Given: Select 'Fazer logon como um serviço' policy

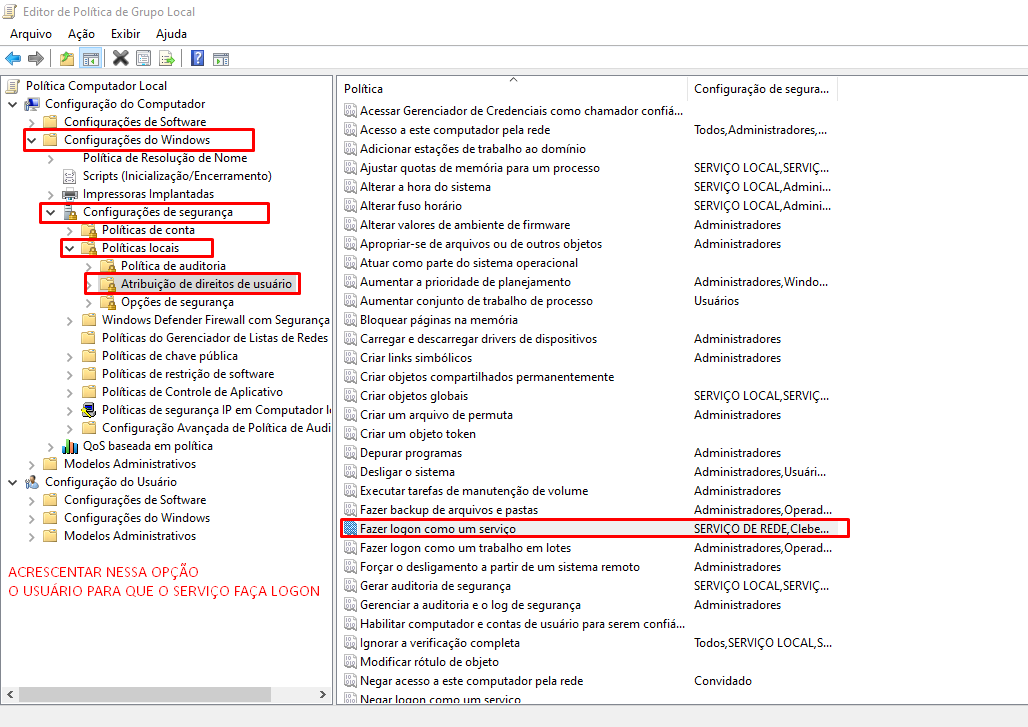Looking at the screenshot, I should [x=438, y=528].
